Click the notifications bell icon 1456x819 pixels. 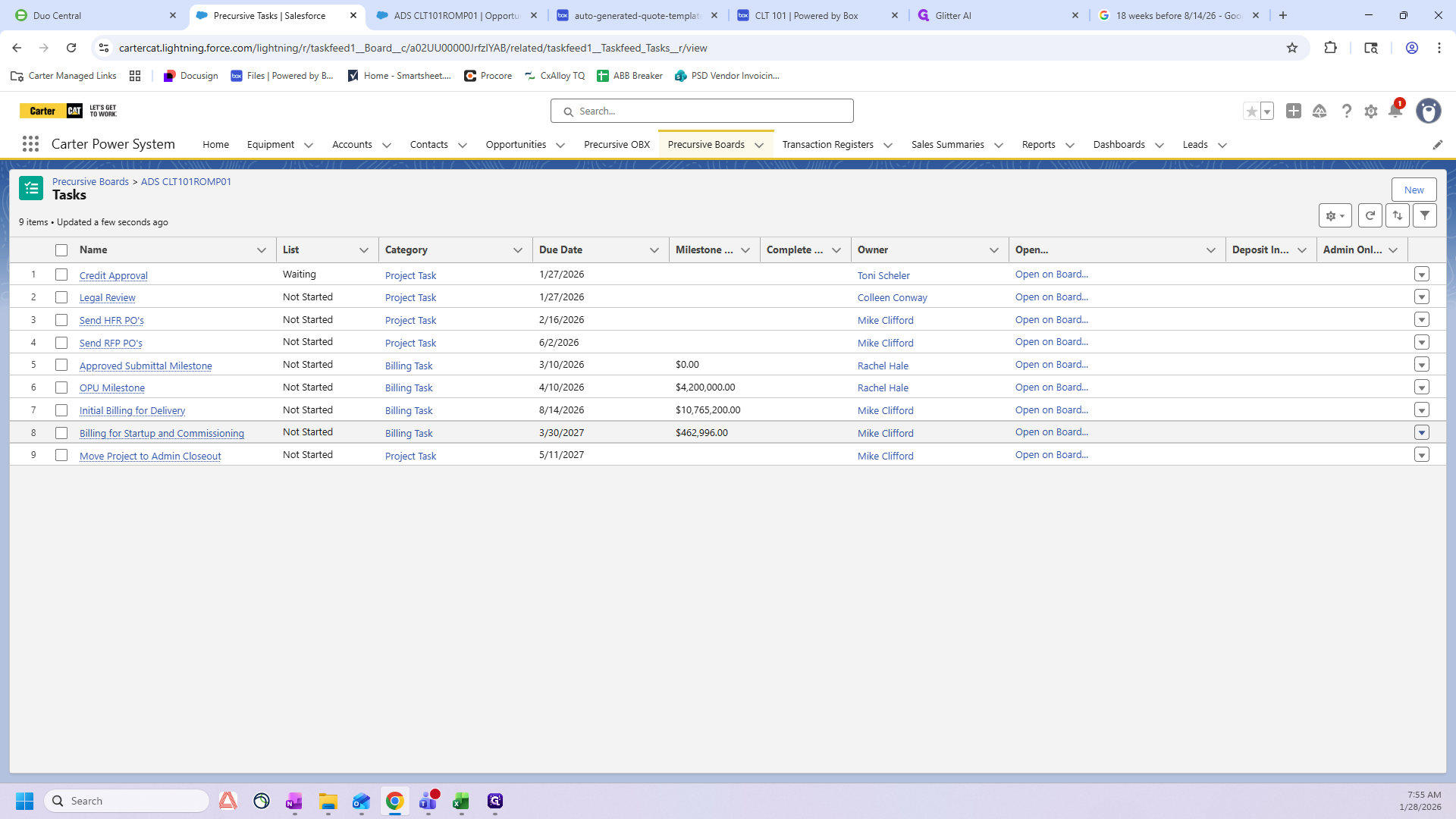pyautogui.click(x=1395, y=111)
